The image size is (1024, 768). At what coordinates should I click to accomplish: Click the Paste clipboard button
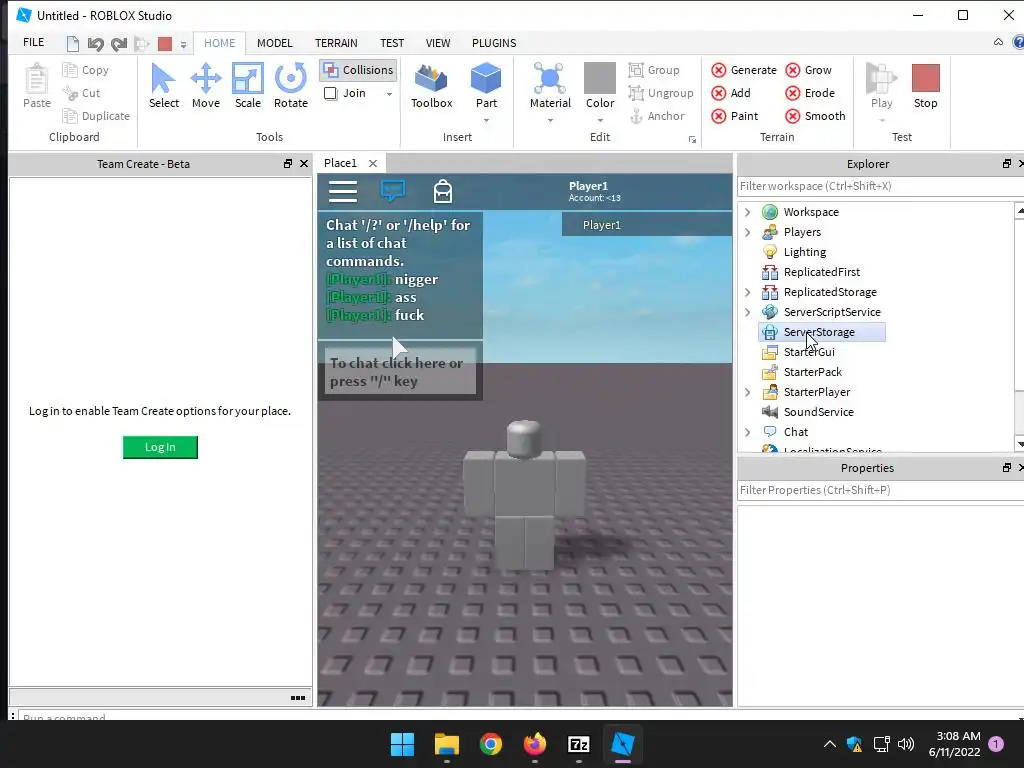pos(37,86)
